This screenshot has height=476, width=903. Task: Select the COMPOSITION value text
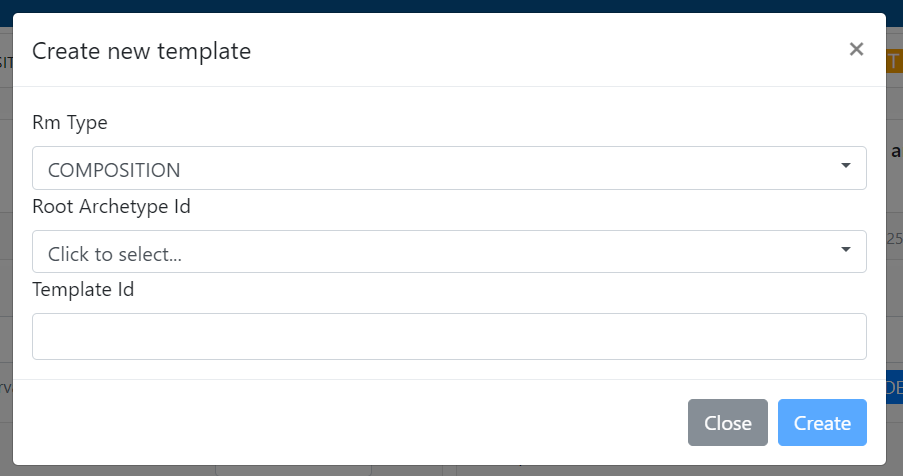114,170
